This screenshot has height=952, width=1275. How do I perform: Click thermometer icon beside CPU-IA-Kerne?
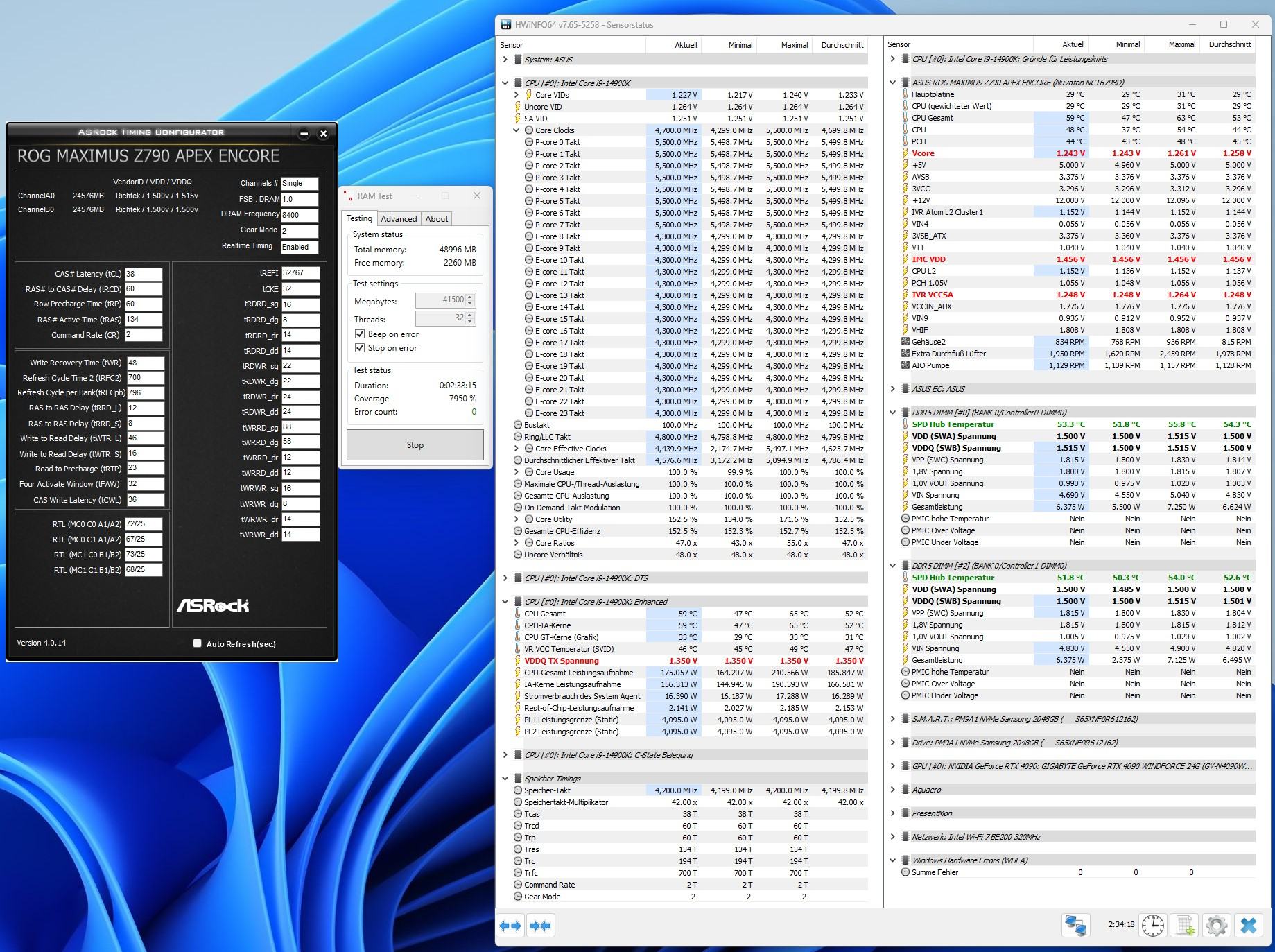pos(517,625)
